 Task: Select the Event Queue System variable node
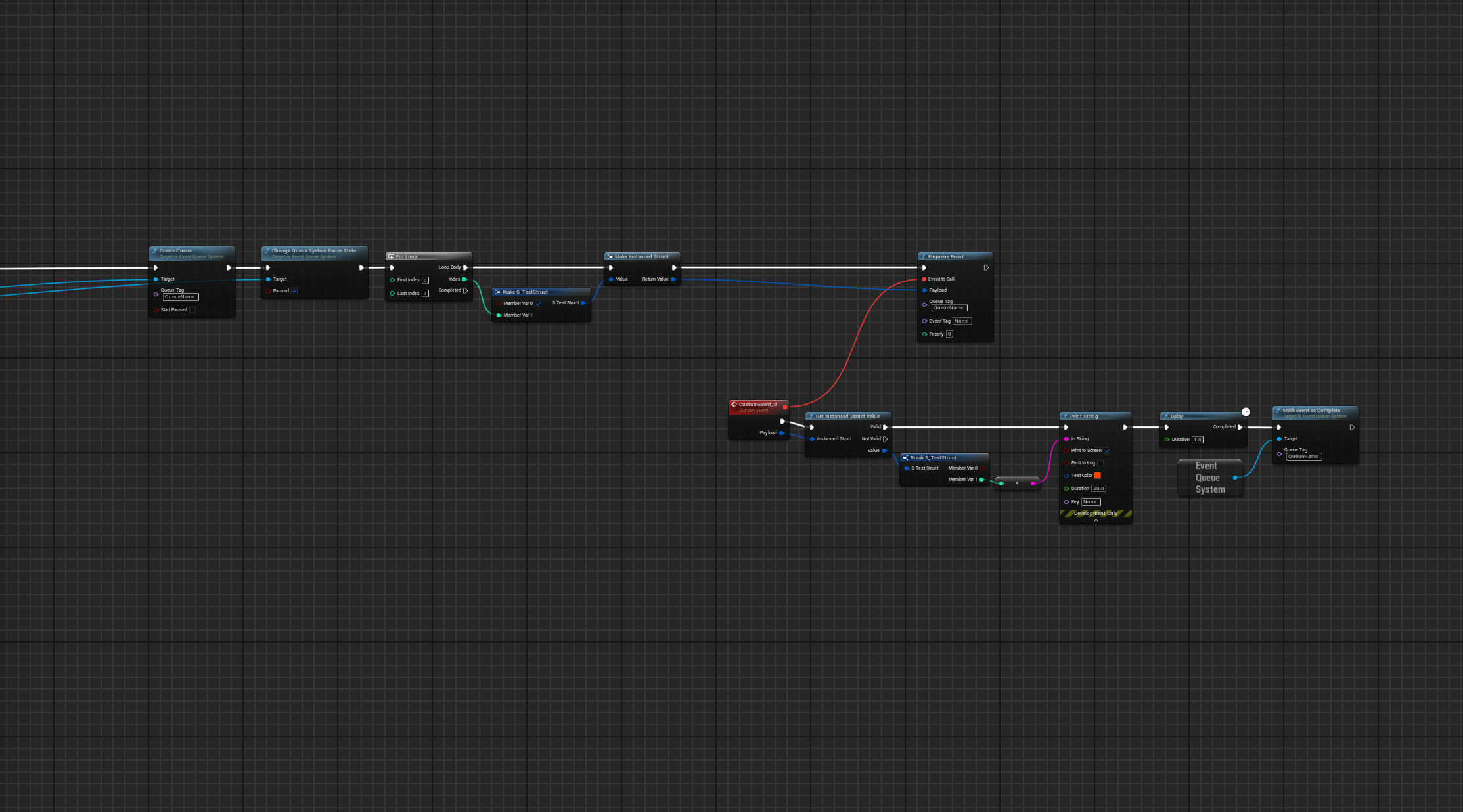(1210, 478)
